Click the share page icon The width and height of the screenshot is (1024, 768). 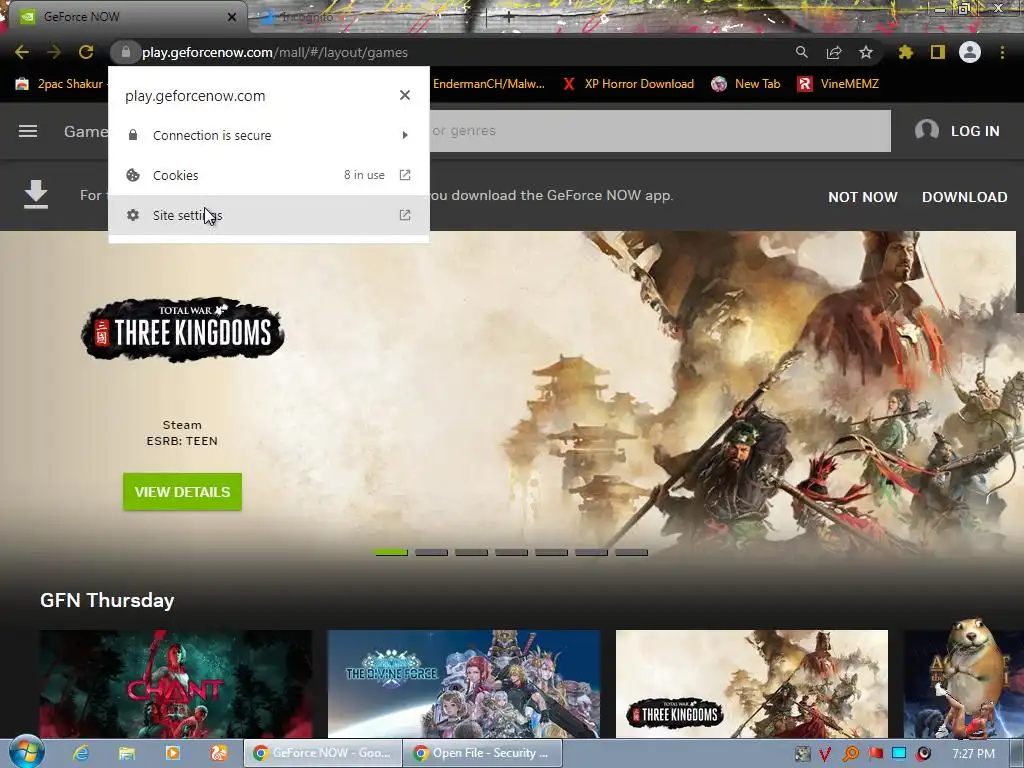[x=834, y=52]
